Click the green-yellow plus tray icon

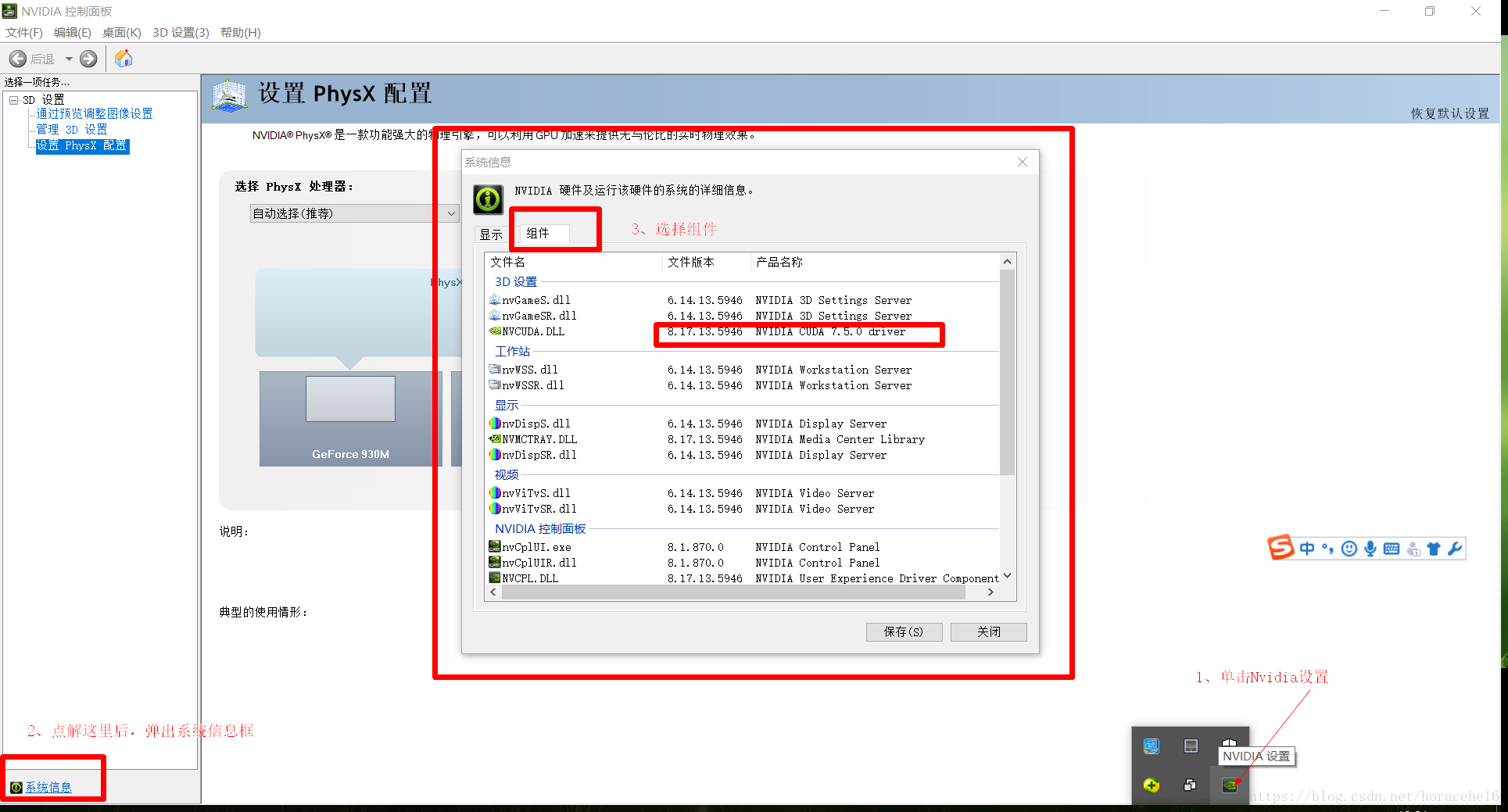coord(1152,785)
